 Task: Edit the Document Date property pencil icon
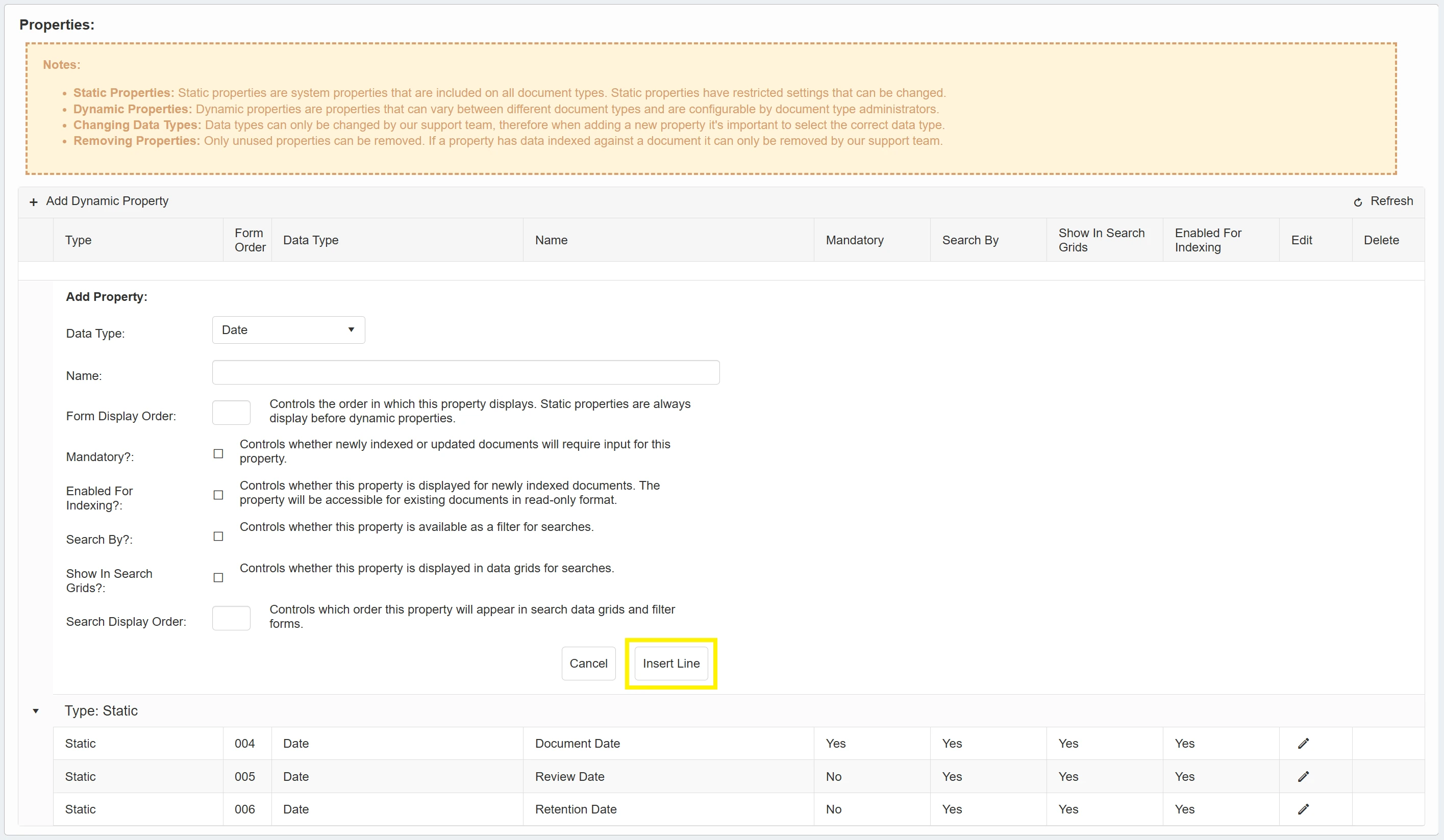(1304, 743)
